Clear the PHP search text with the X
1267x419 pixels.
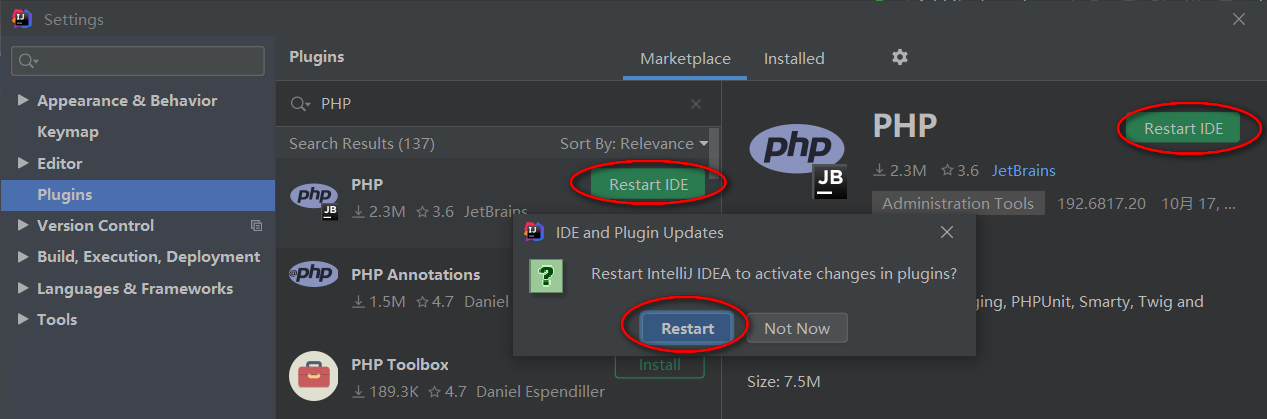click(x=697, y=104)
